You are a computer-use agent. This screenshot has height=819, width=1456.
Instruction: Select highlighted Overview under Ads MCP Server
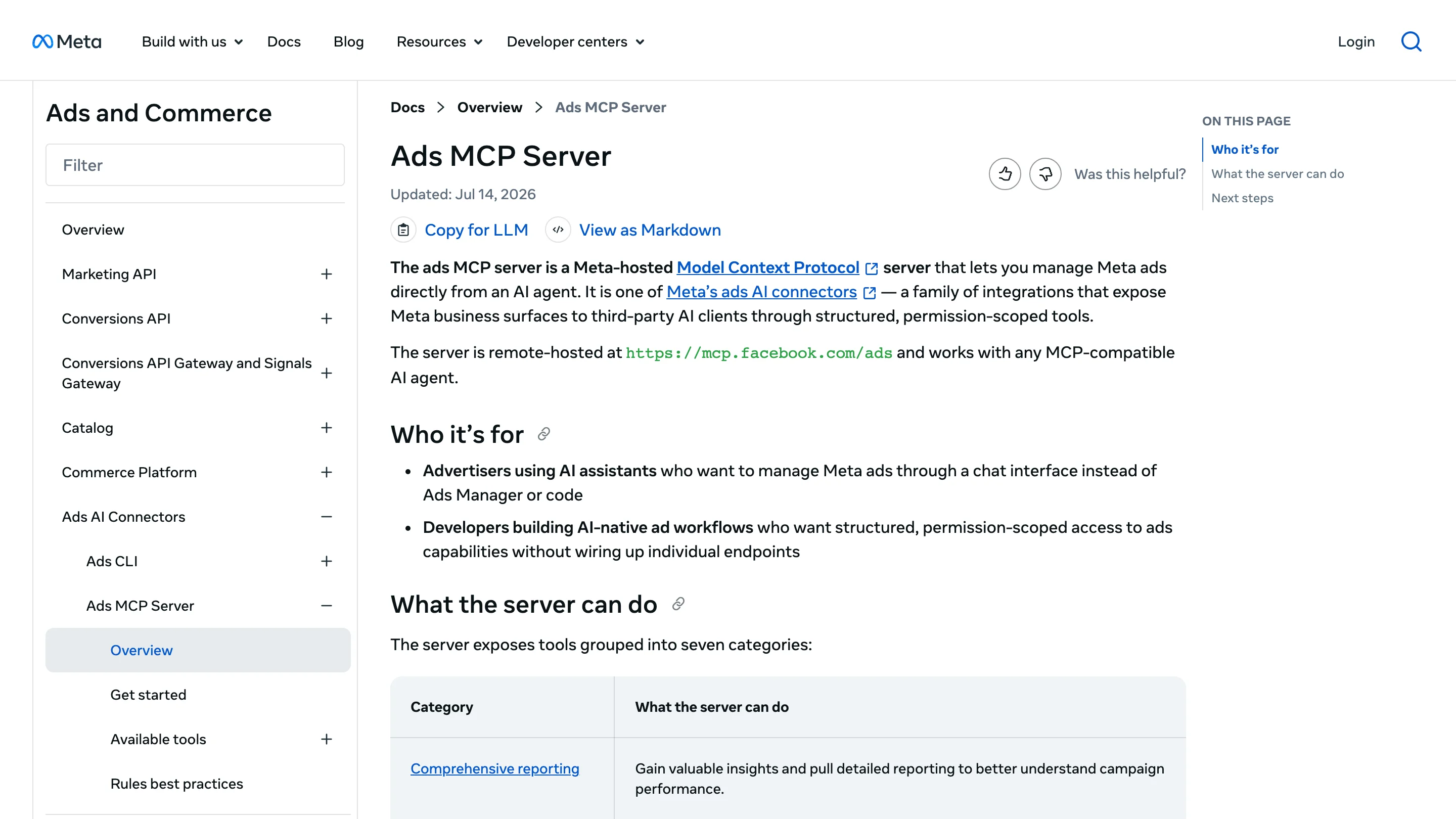(x=198, y=650)
